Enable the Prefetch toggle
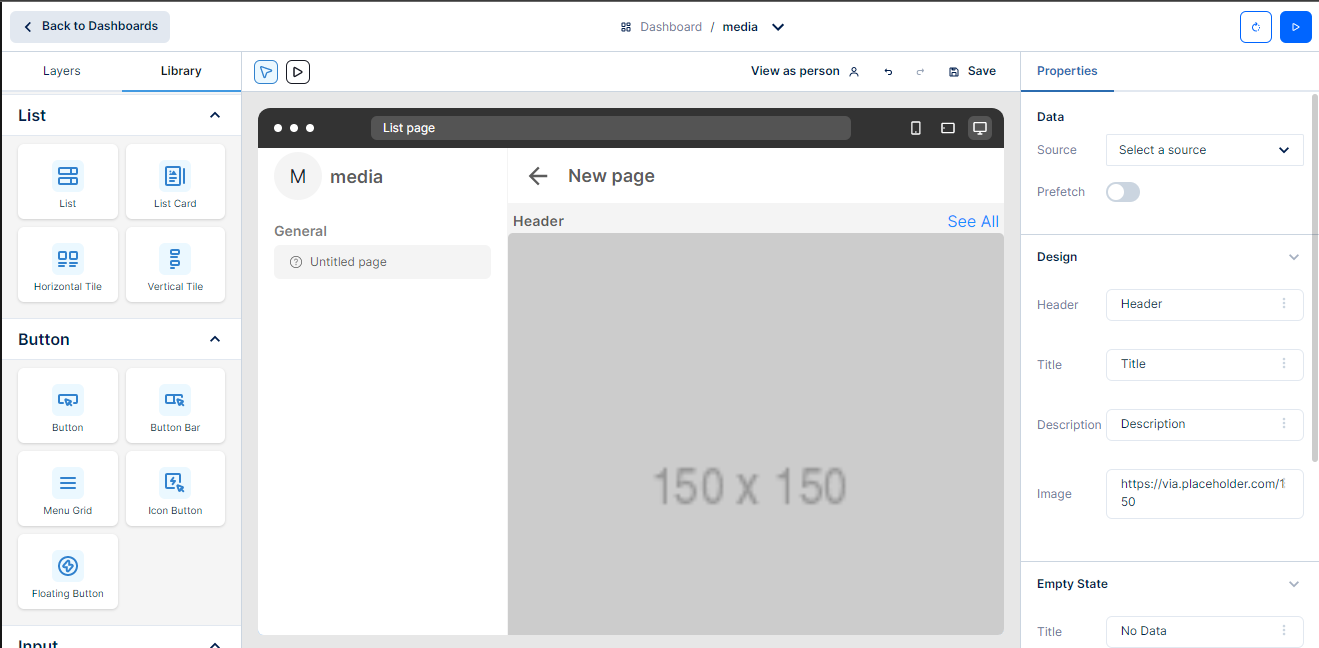Screen dimensions: 1319x648 [1123, 192]
